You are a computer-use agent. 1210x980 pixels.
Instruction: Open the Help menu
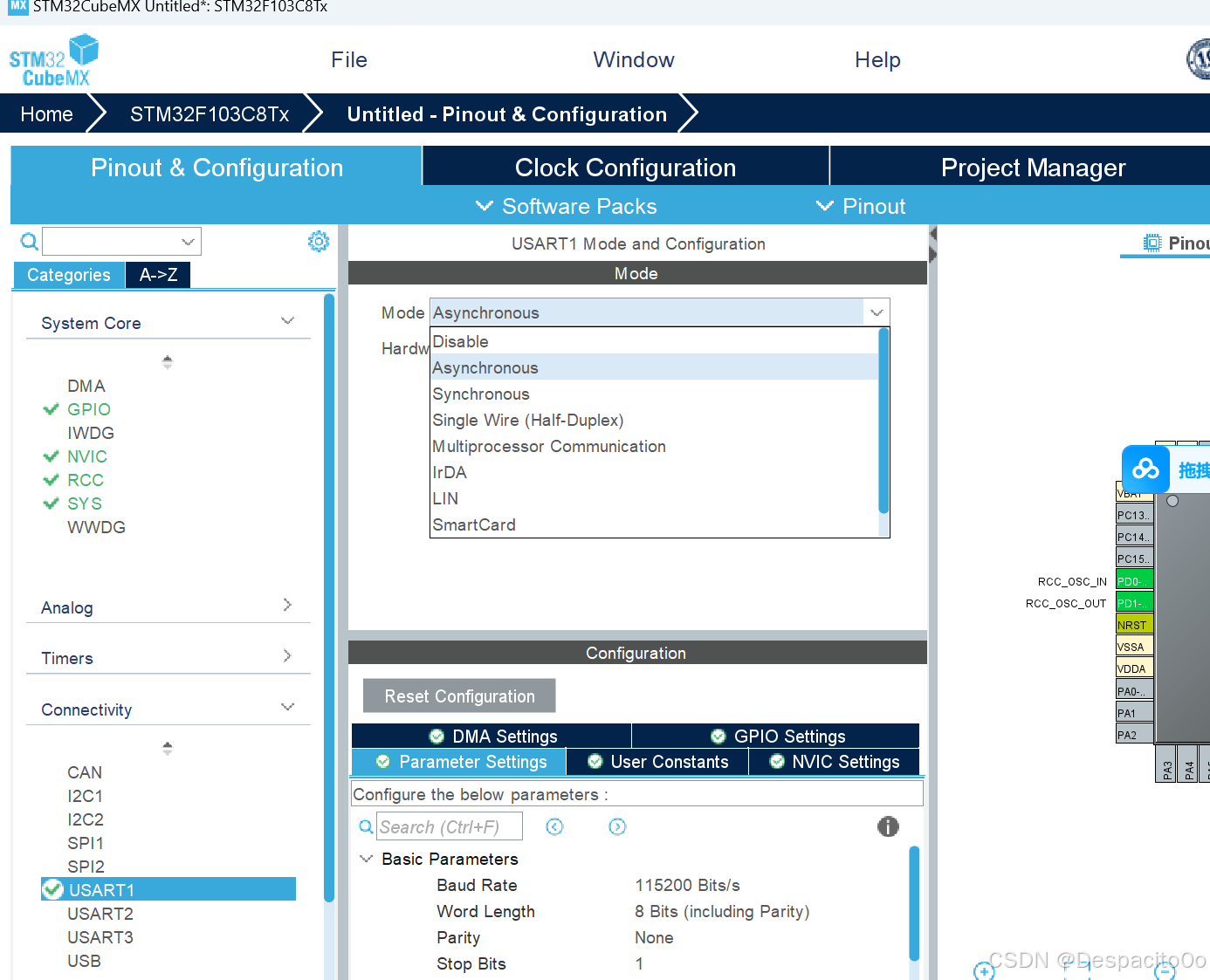[877, 59]
